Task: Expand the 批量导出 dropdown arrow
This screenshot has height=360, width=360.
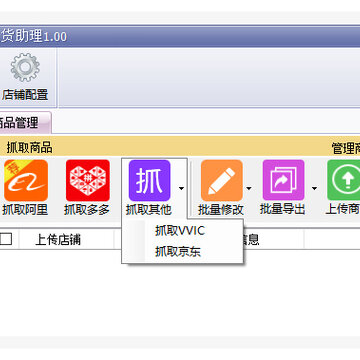Action: 314,188
